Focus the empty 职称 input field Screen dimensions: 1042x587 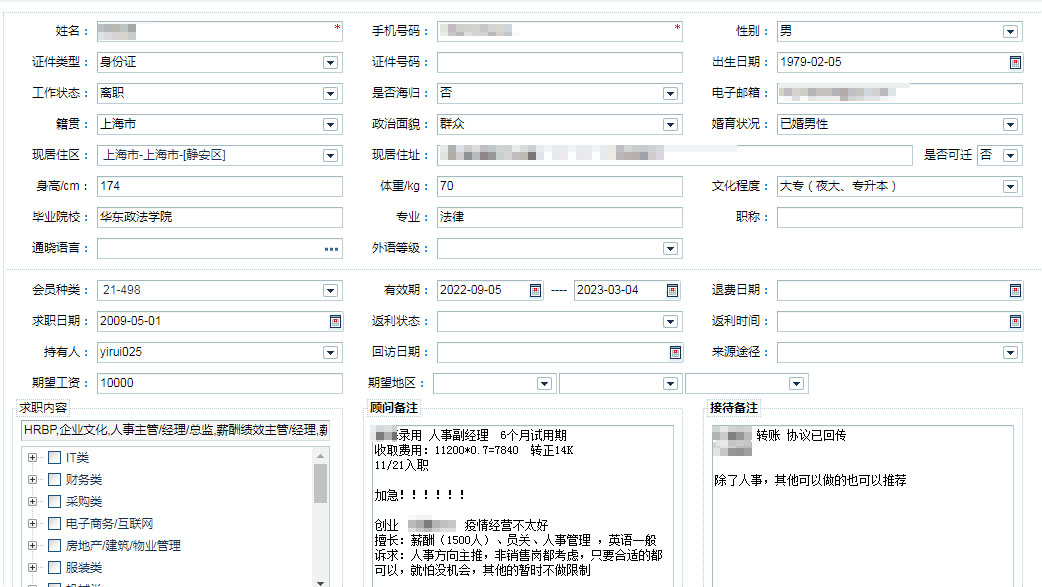point(900,217)
